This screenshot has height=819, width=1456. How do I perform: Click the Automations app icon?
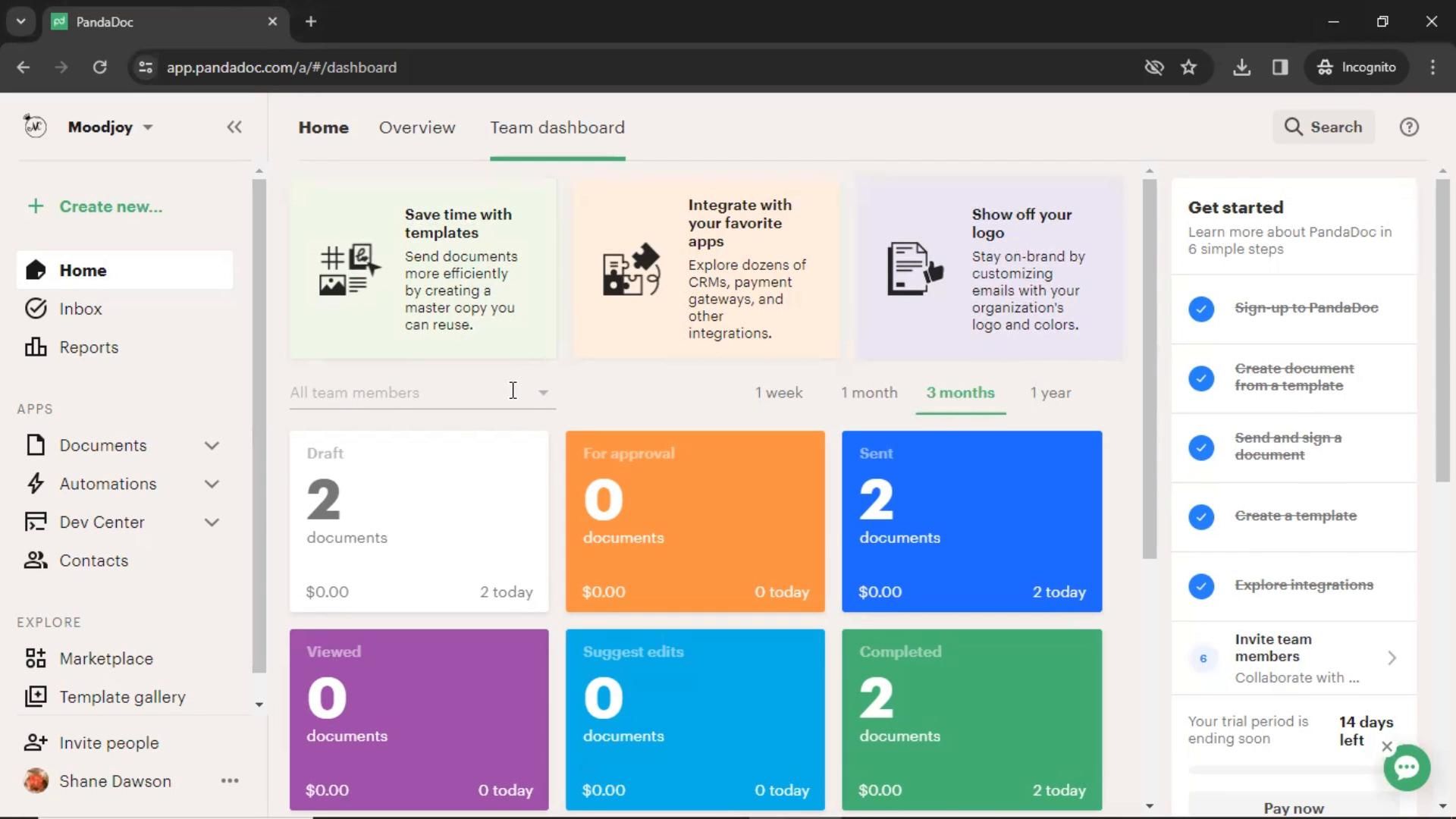36,483
